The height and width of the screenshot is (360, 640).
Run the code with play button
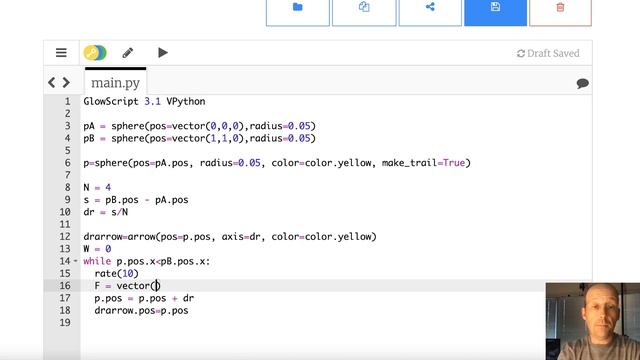pos(162,53)
